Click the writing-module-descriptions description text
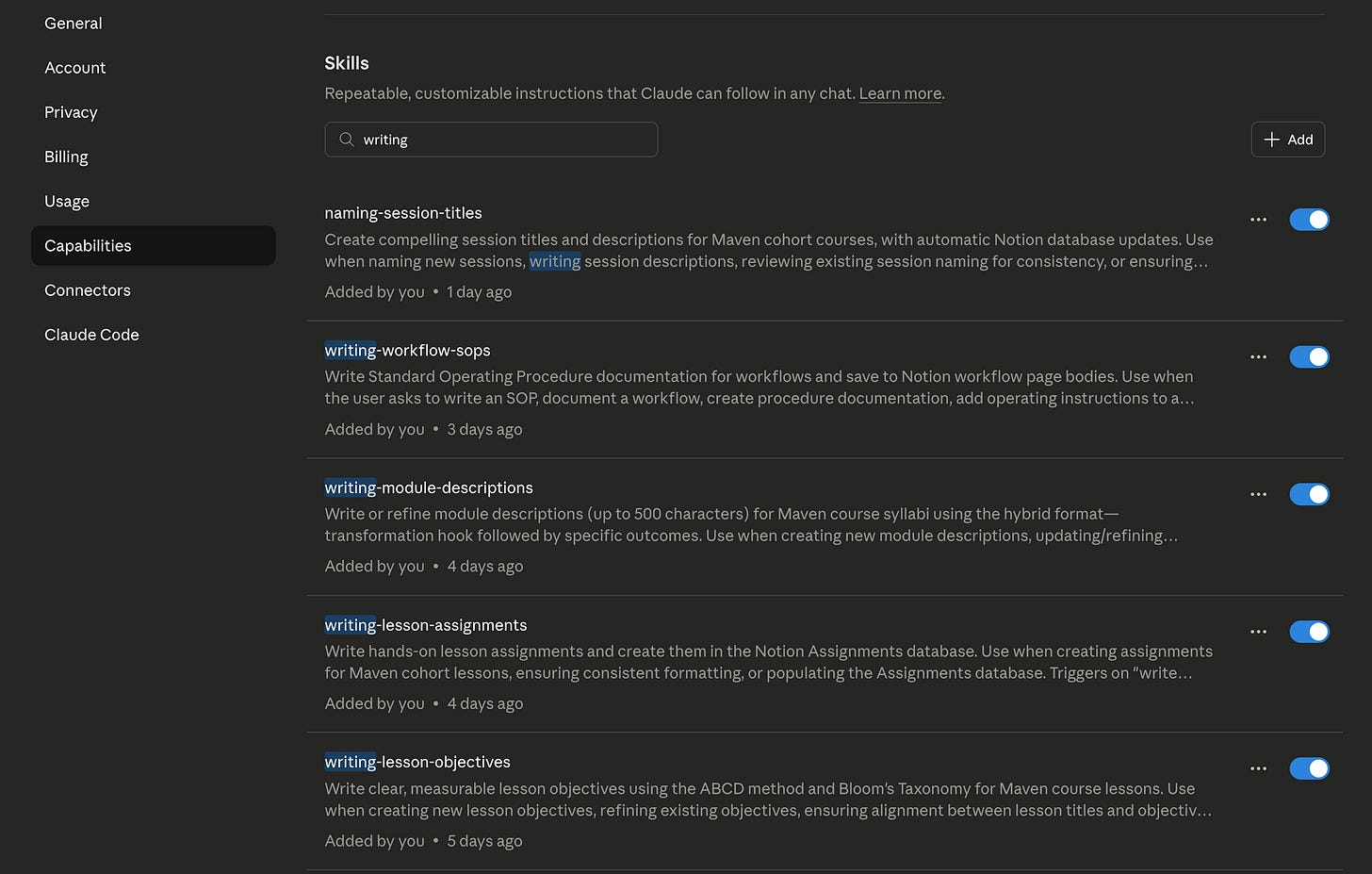1372x874 pixels. pos(751,524)
